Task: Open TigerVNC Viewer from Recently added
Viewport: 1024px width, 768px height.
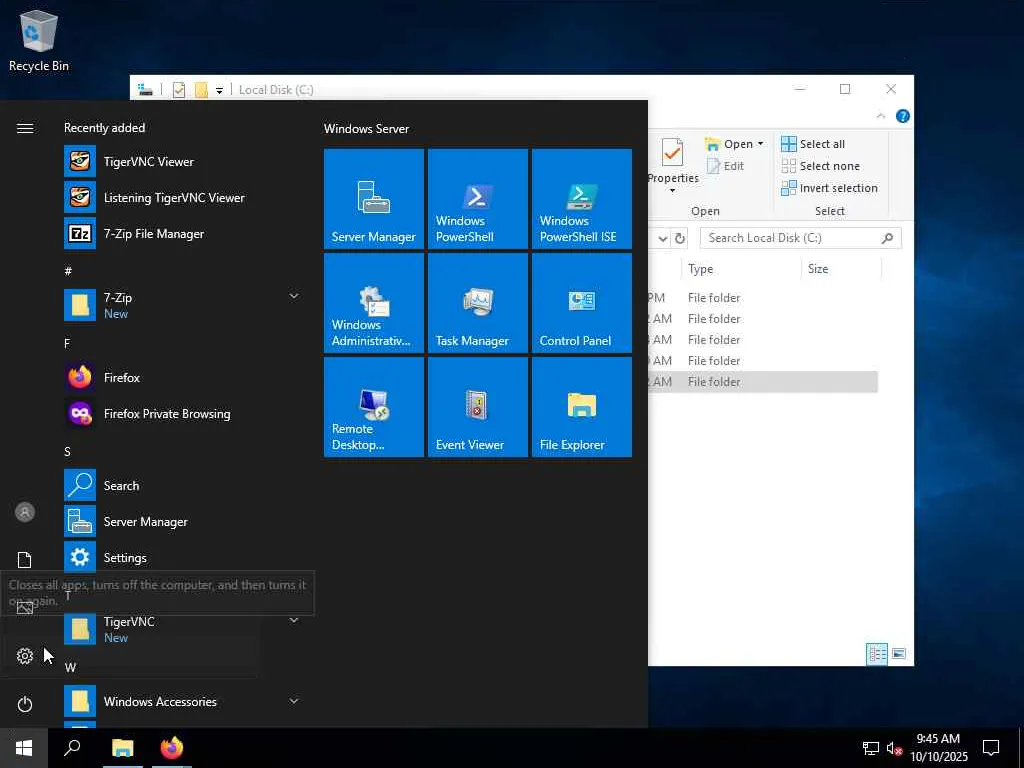Action: (183, 161)
